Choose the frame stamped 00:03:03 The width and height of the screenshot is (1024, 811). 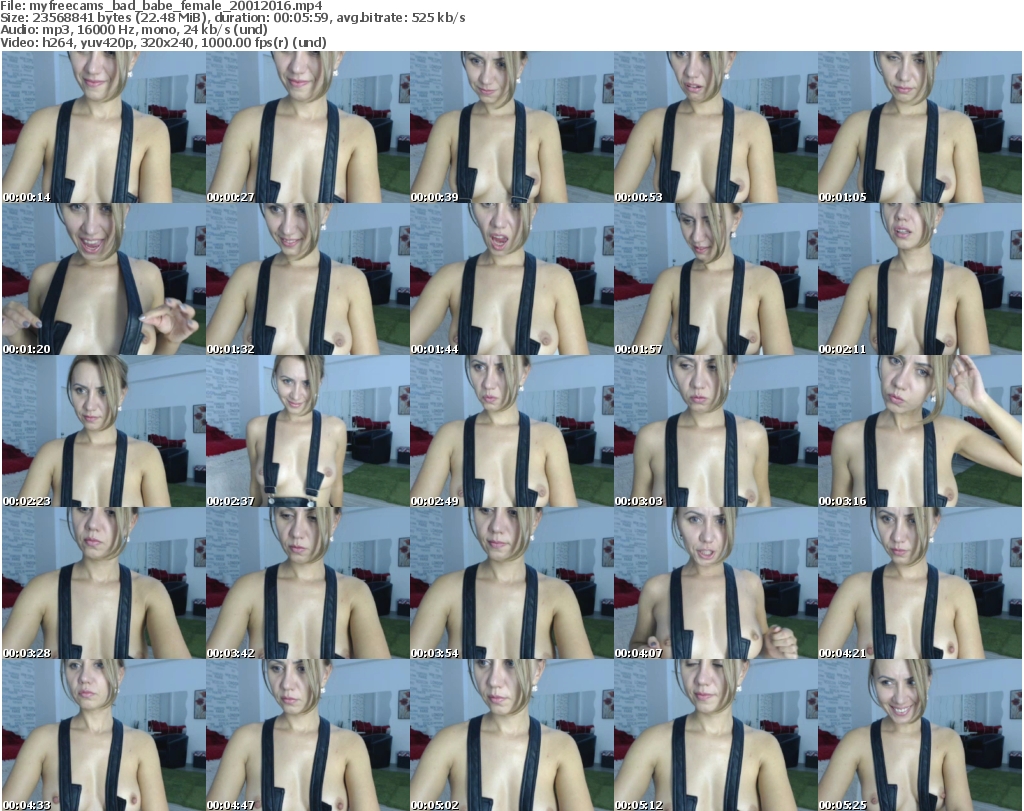(715, 432)
